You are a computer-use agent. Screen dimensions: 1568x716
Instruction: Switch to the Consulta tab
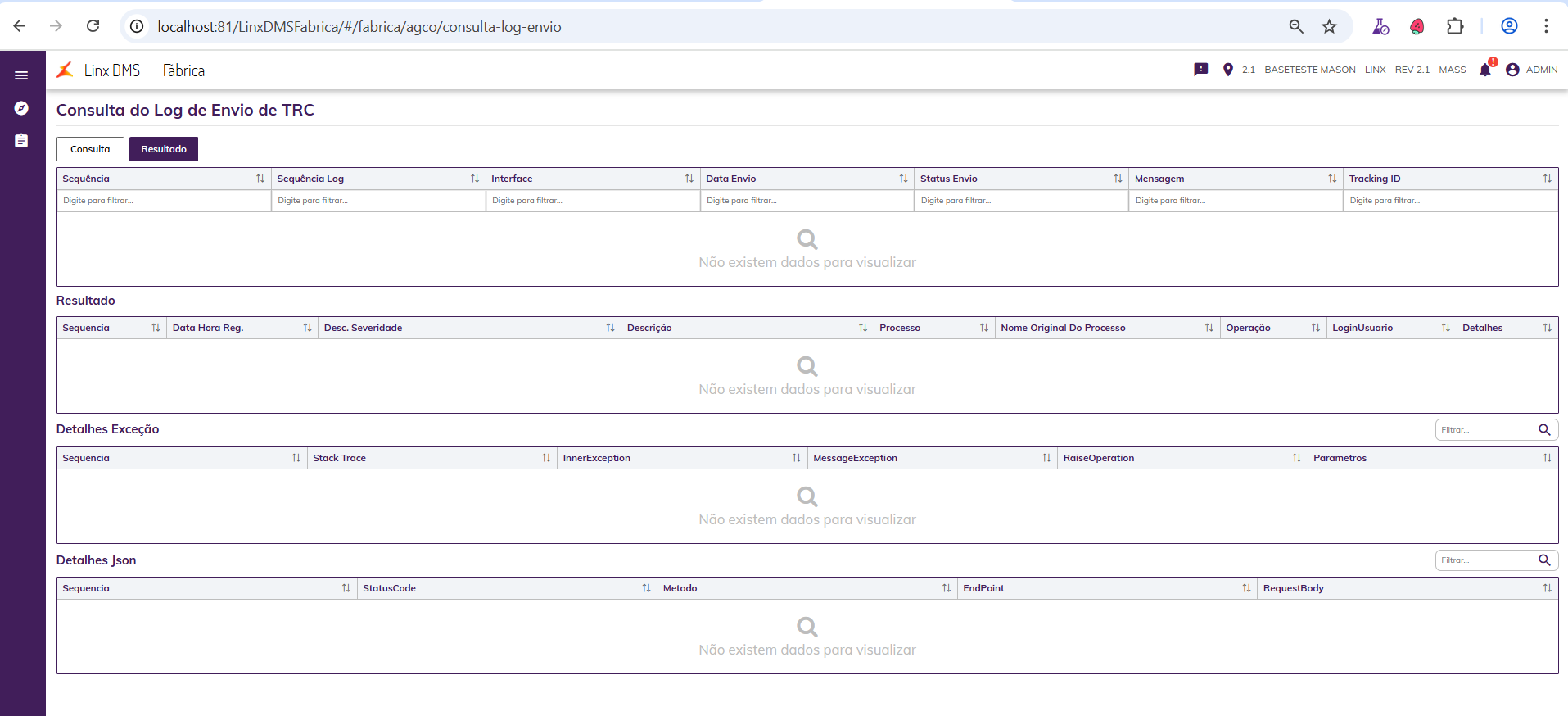click(90, 149)
